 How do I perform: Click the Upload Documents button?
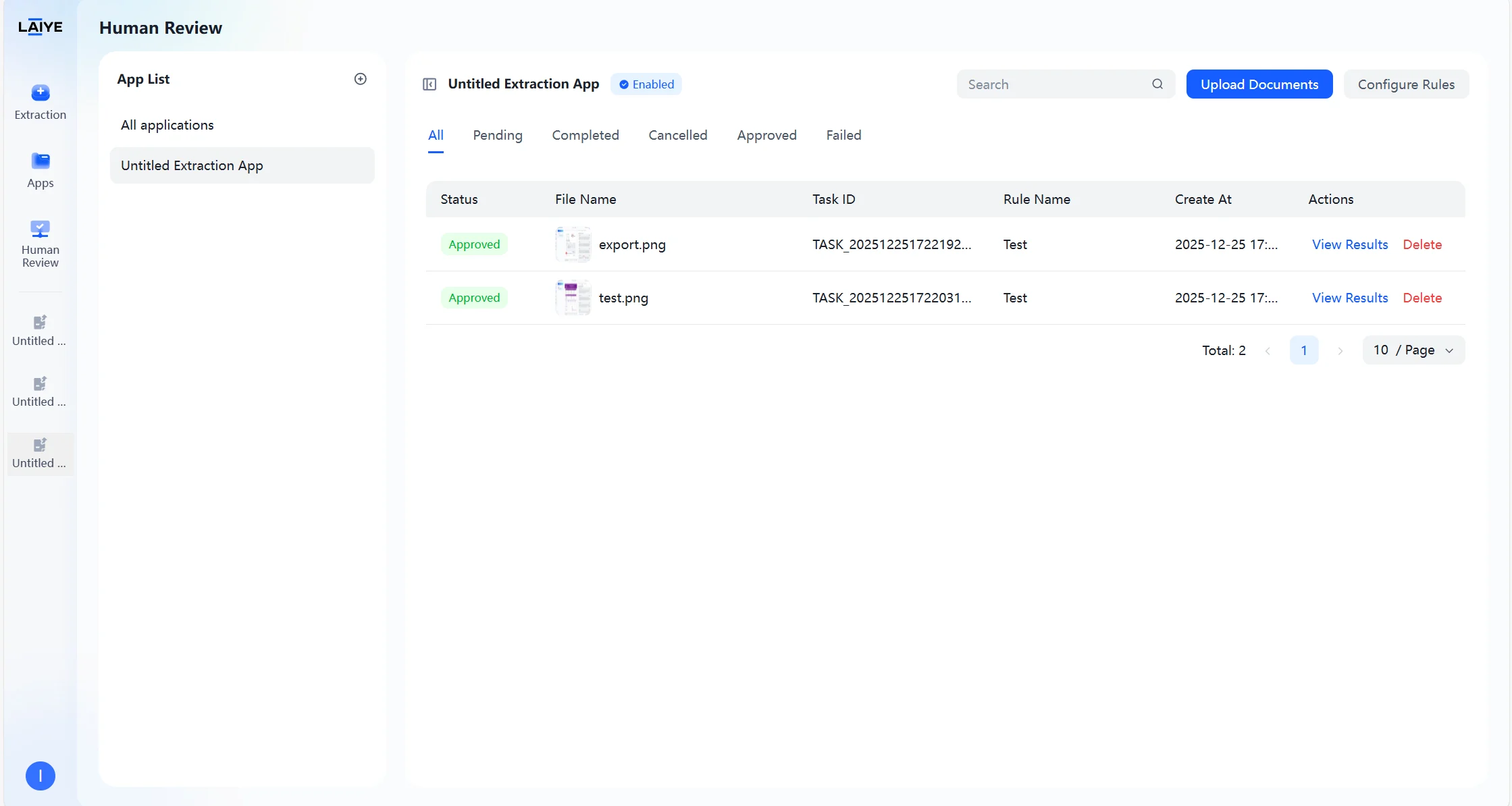[x=1259, y=84]
